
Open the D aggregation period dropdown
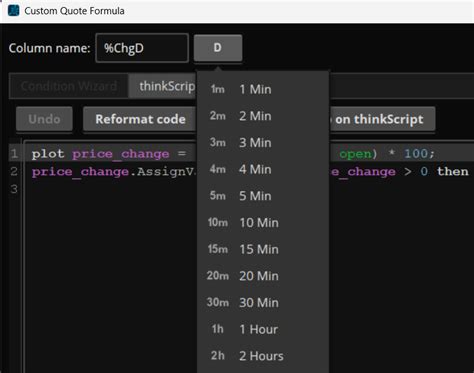218,48
